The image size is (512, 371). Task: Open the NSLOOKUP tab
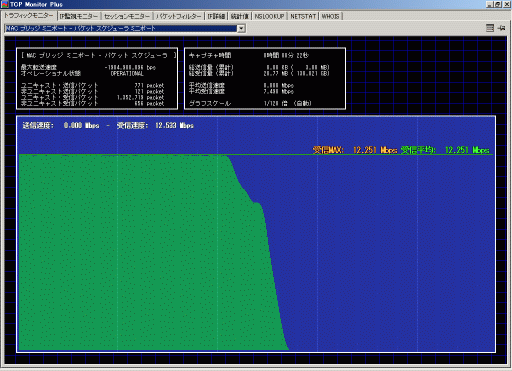(x=269, y=16)
